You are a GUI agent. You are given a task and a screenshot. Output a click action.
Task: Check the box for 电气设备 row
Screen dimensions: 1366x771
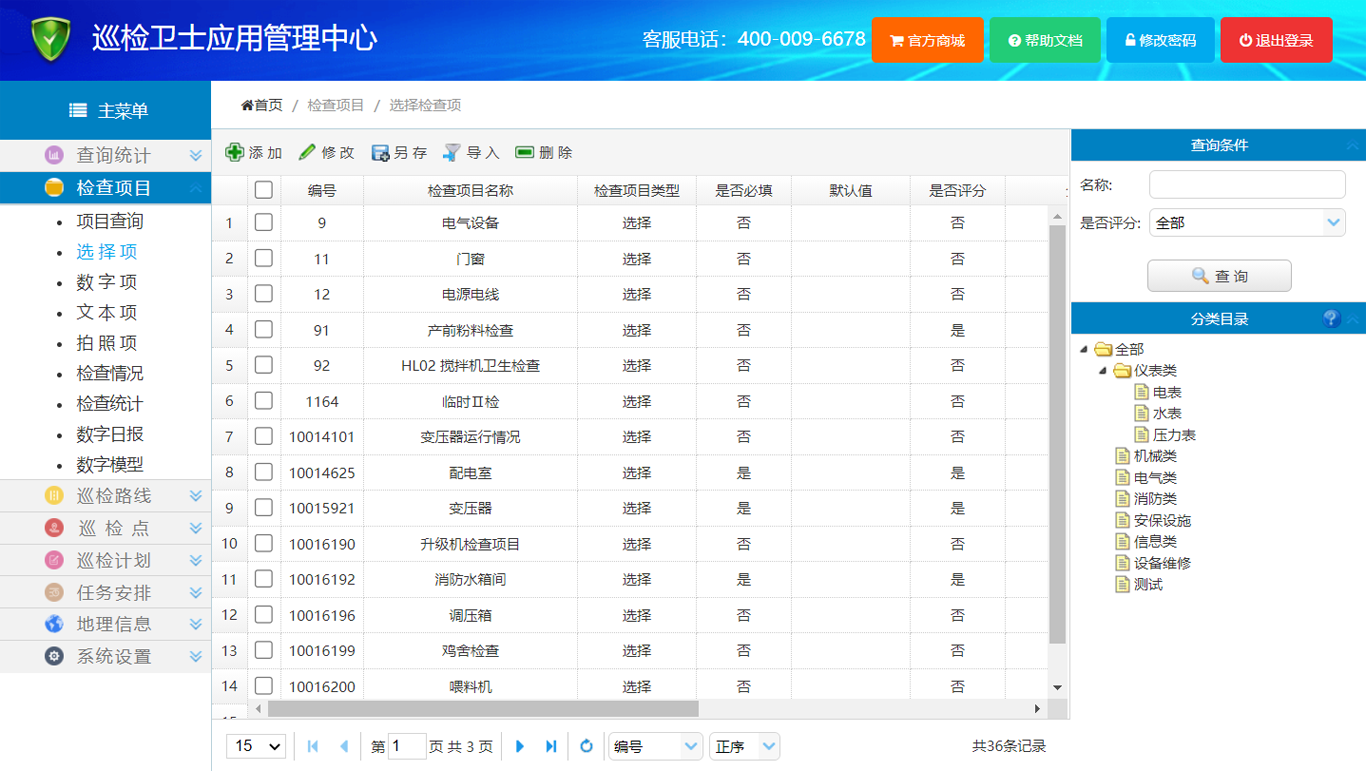[264, 222]
